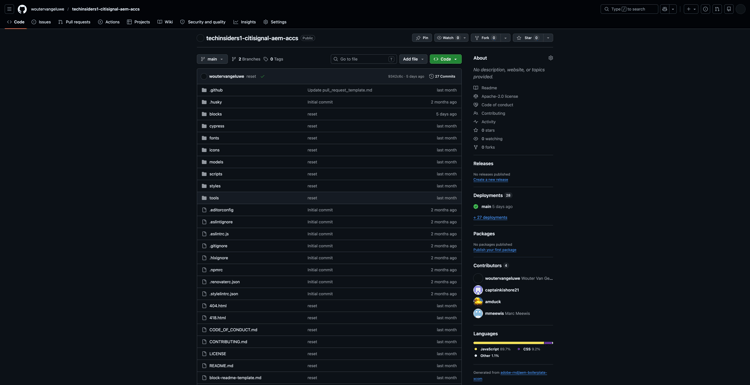Open the main branch selector
The height and width of the screenshot is (385, 750).
(212, 59)
